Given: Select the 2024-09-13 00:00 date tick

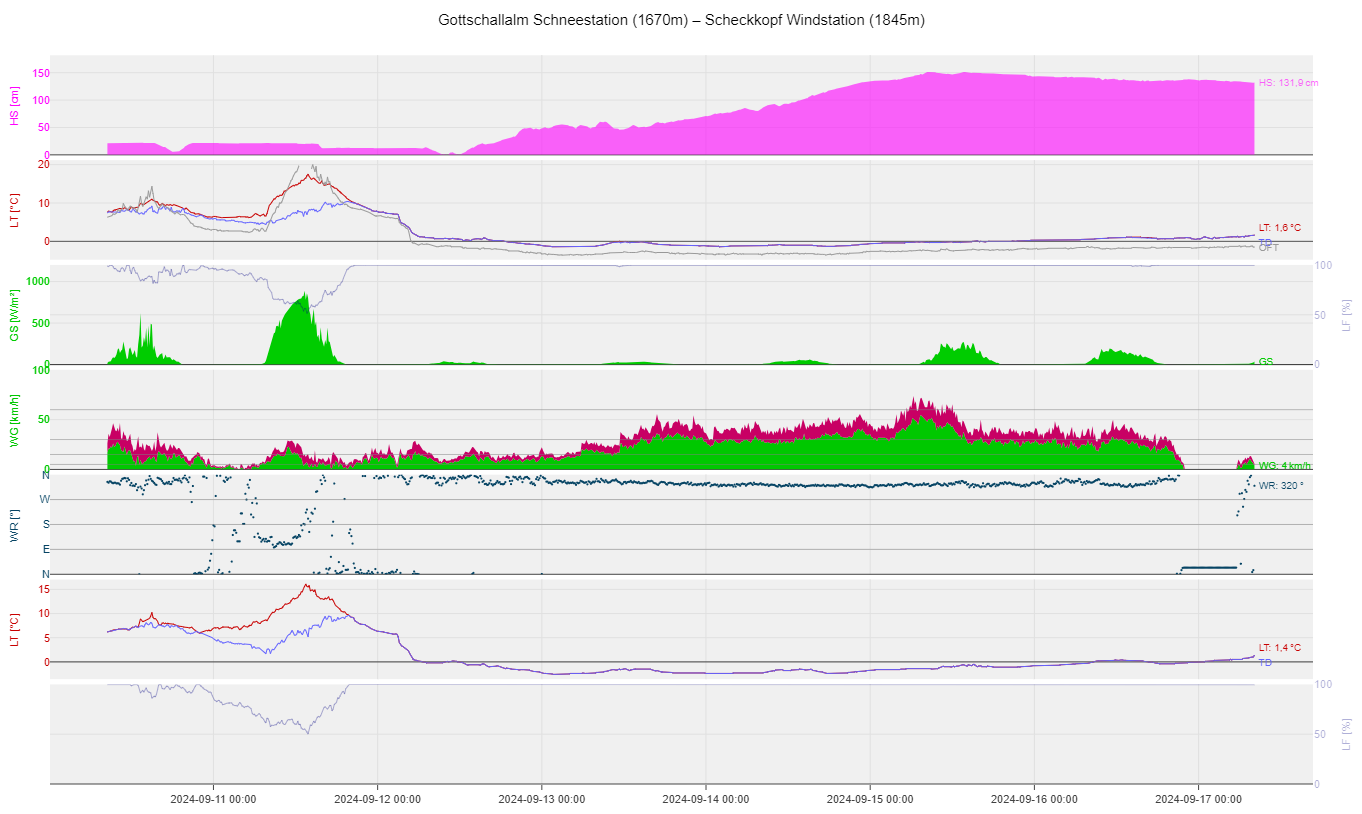Looking at the screenshot, I should pyautogui.click(x=541, y=799).
